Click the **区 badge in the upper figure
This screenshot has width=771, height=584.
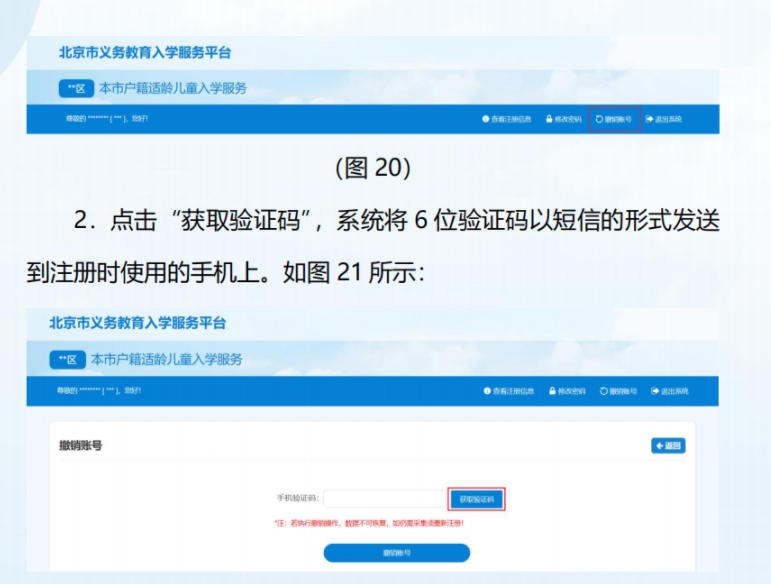click(77, 88)
